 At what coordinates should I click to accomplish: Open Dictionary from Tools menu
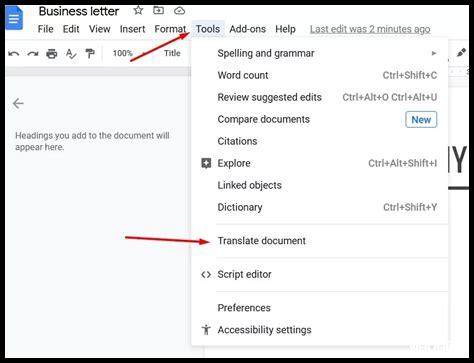320,207
